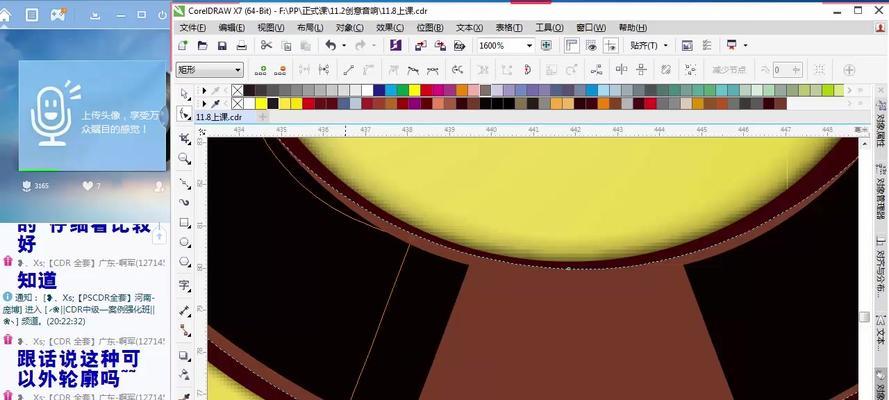Select the Crop tool
Image resolution: width=889 pixels, height=400 pixels.
click(184, 138)
